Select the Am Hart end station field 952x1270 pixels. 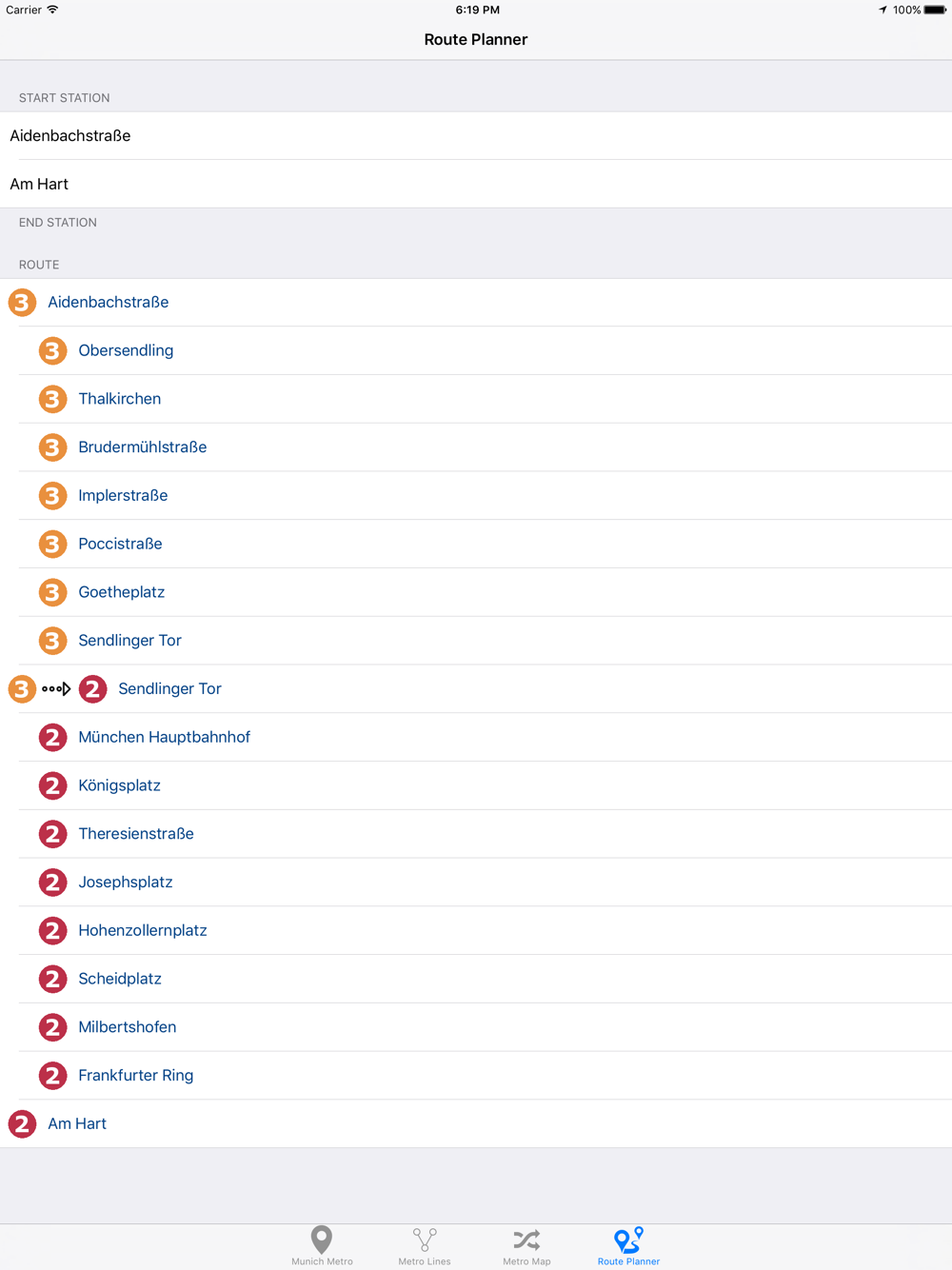[476, 185]
